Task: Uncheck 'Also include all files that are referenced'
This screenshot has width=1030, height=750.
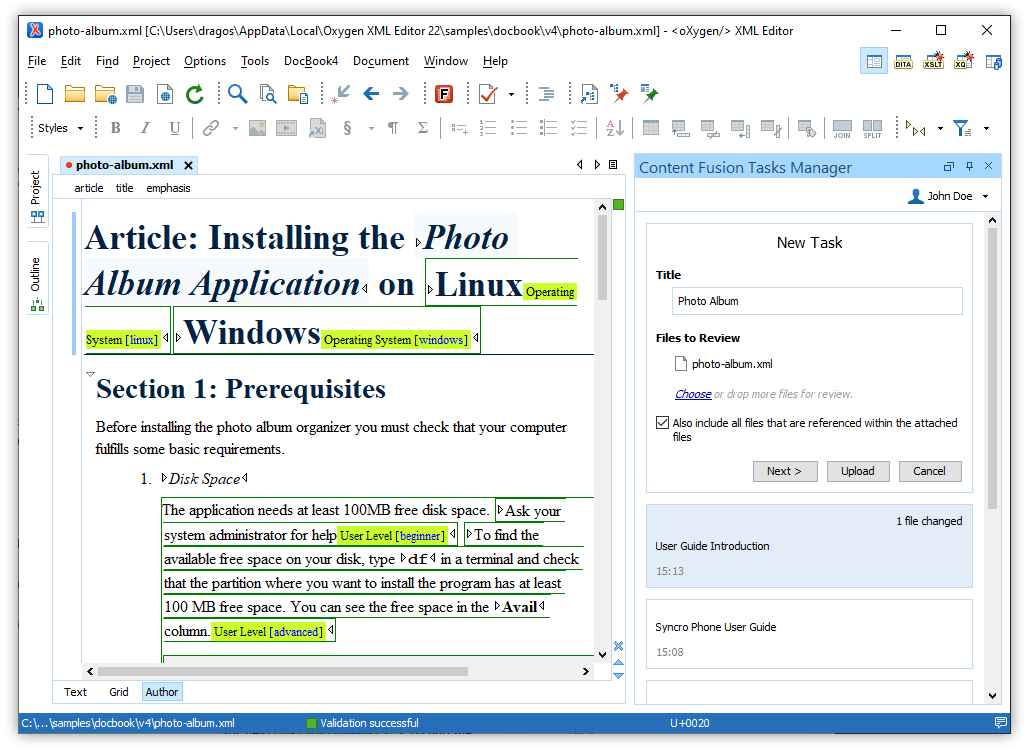Action: tap(662, 422)
